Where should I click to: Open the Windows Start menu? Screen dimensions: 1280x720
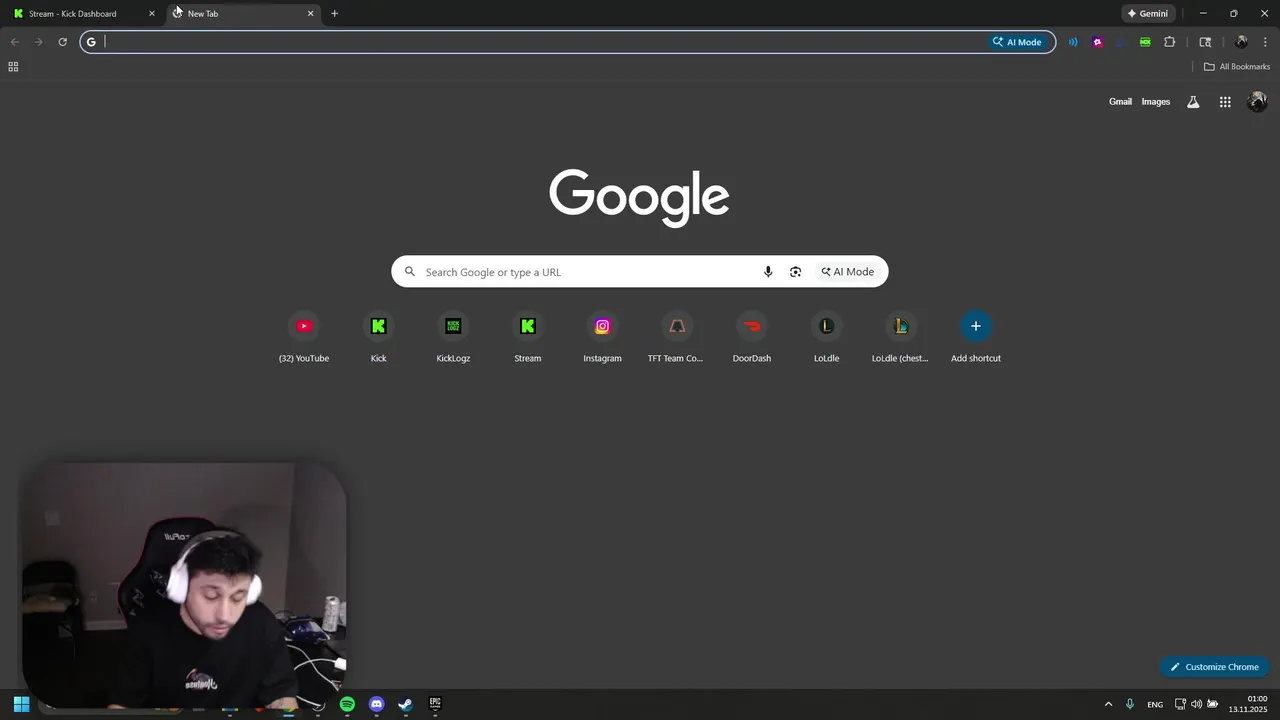[21, 704]
